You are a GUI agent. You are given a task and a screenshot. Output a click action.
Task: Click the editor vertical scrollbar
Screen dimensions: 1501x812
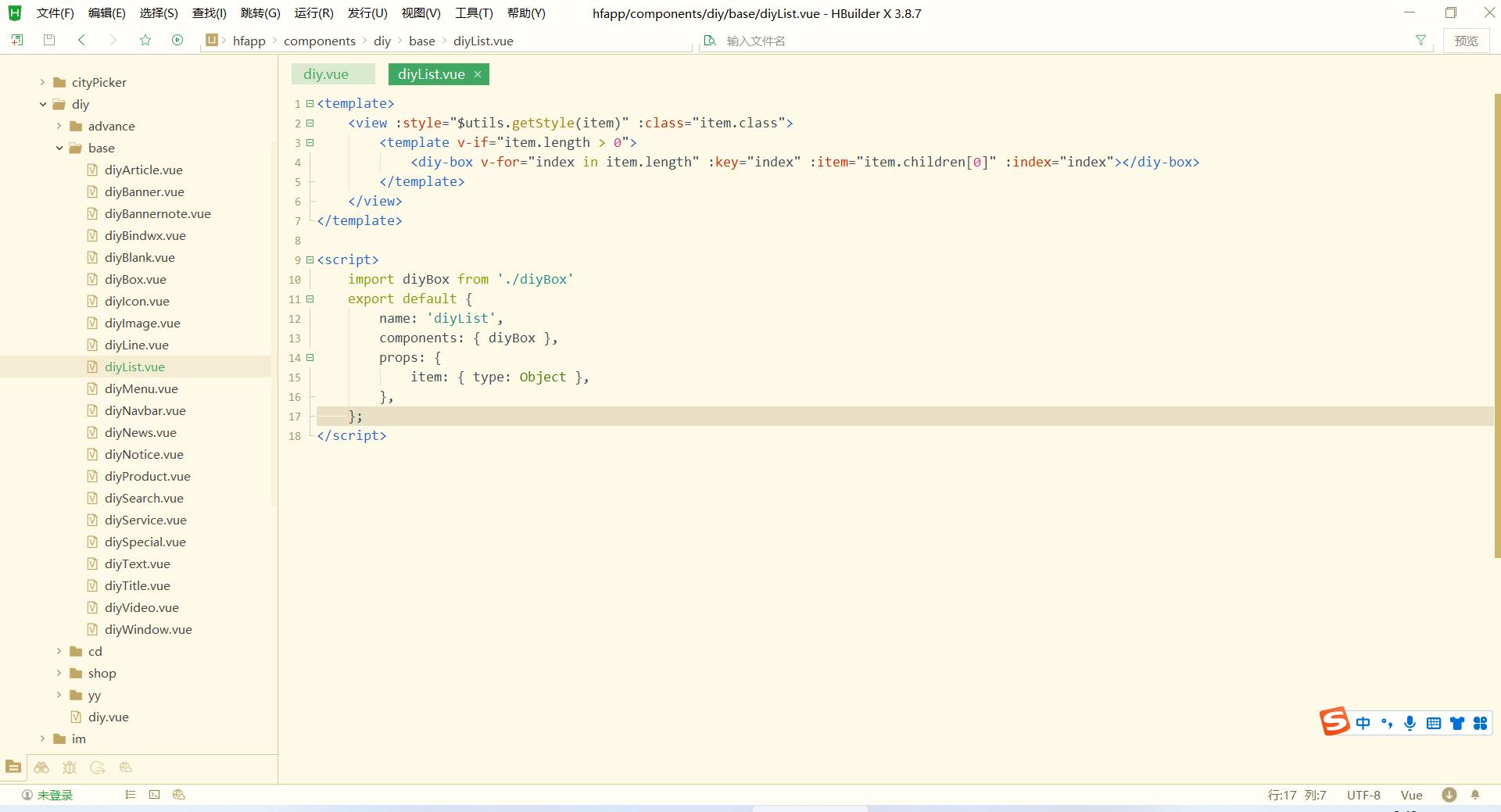tap(1497, 324)
